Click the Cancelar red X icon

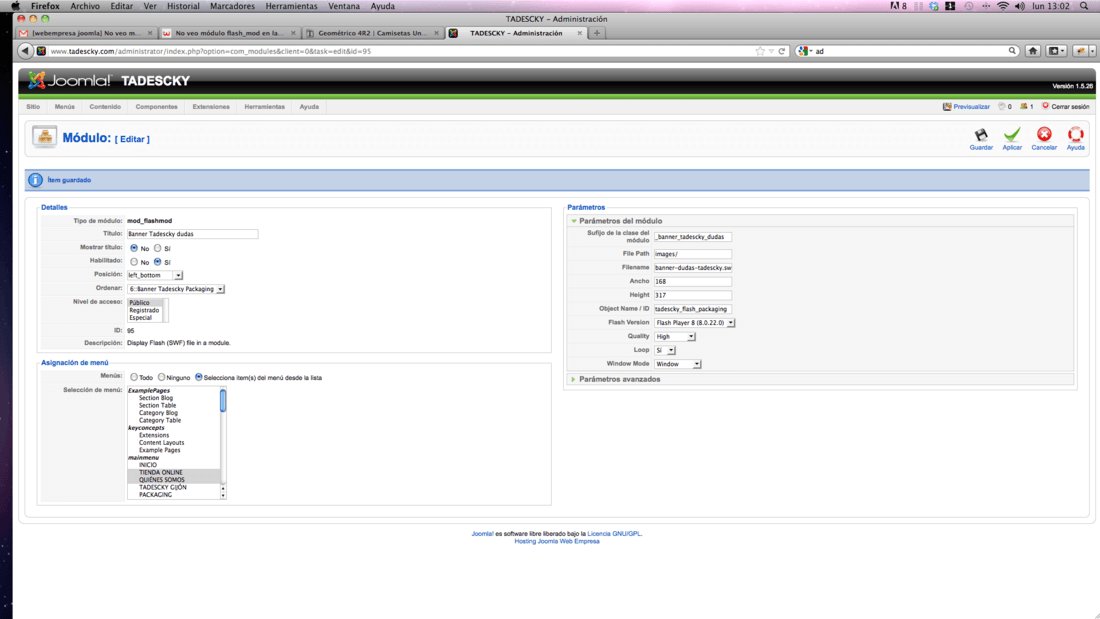(x=1044, y=134)
